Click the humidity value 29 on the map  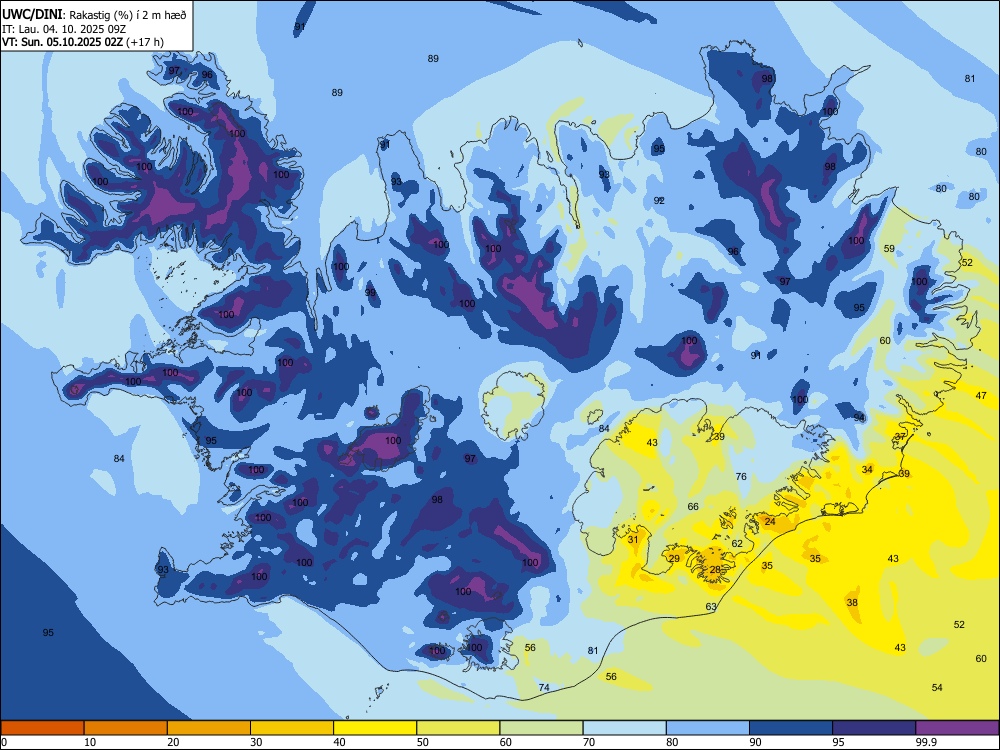674,558
